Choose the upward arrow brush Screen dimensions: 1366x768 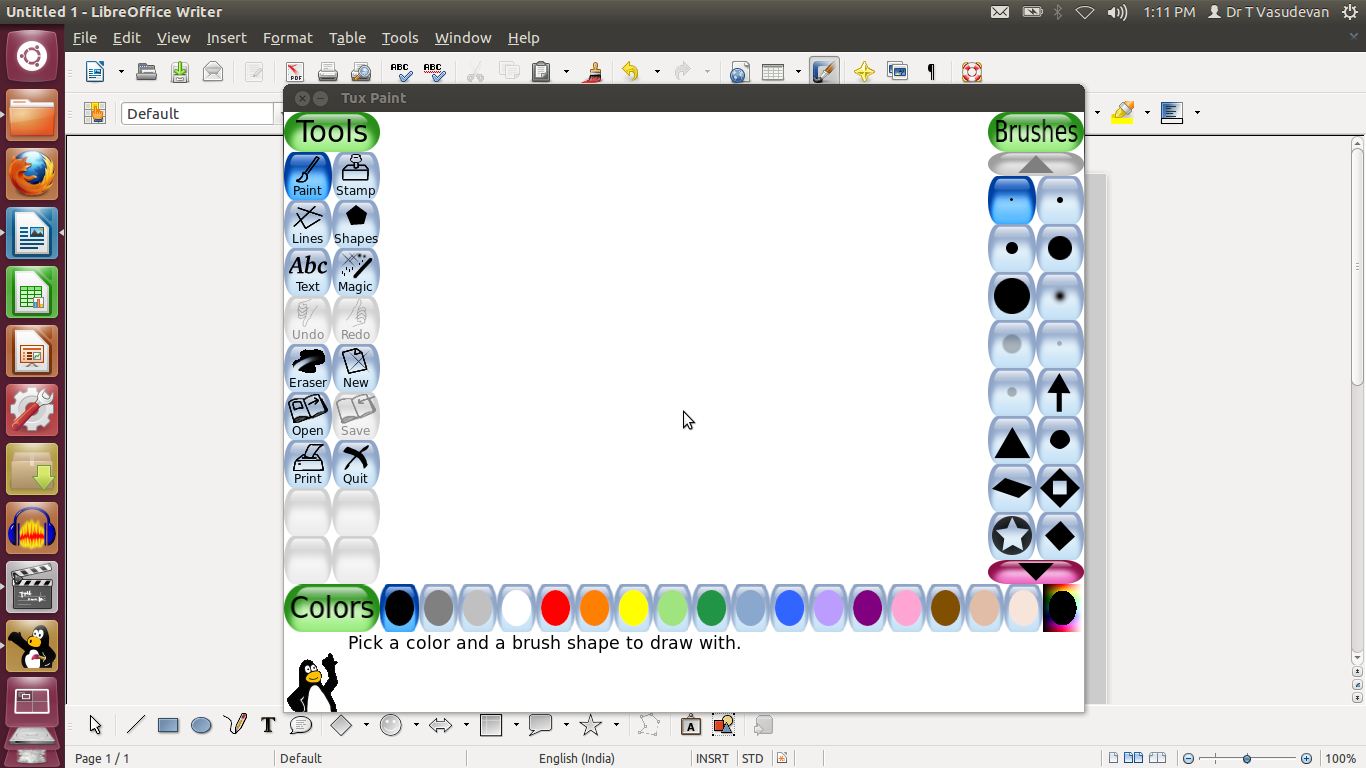point(1060,392)
